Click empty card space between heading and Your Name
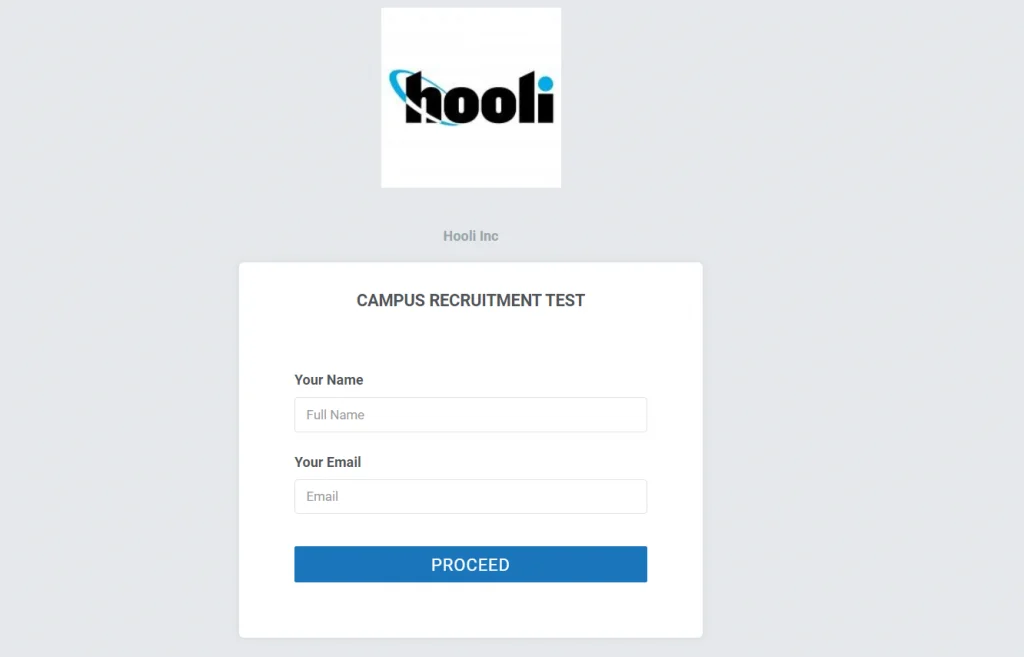Screen dimensions: 1024x657 point(470,341)
